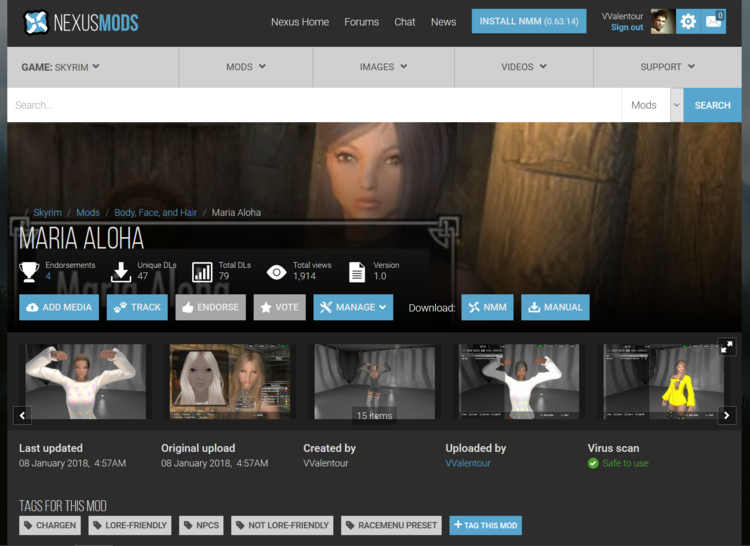The height and width of the screenshot is (546, 750).
Task: Click the VValentour username at top
Action: pos(622,16)
